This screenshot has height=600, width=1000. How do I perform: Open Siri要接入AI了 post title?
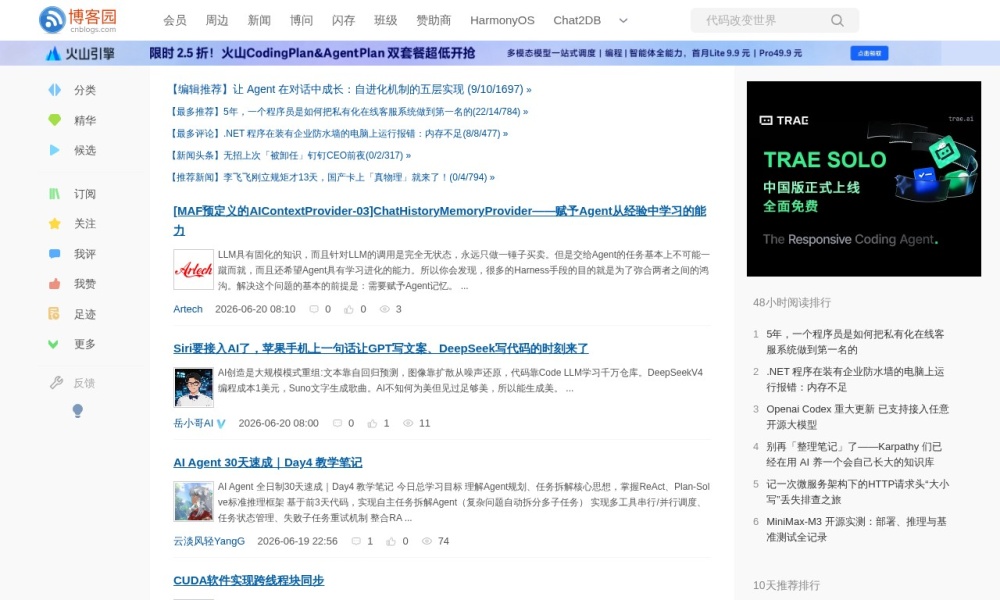[381, 348]
